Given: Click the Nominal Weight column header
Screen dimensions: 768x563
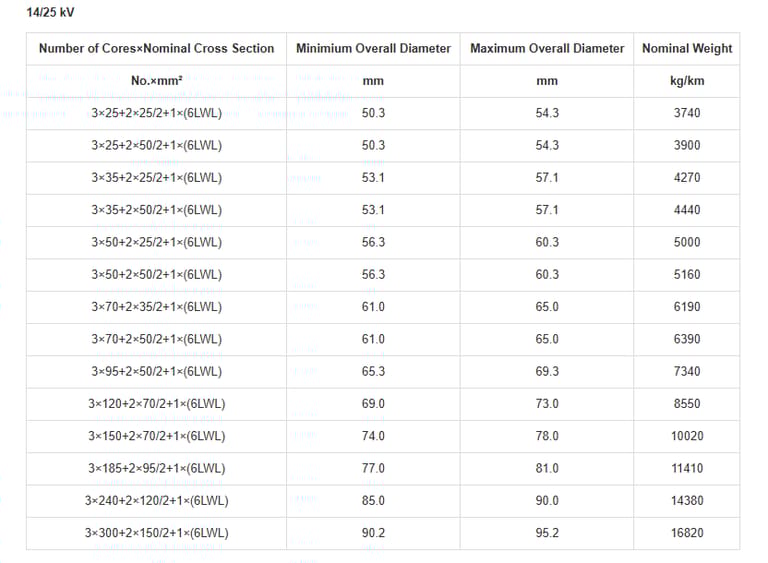Looking at the screenshot, I should click(x=687, y=48).
